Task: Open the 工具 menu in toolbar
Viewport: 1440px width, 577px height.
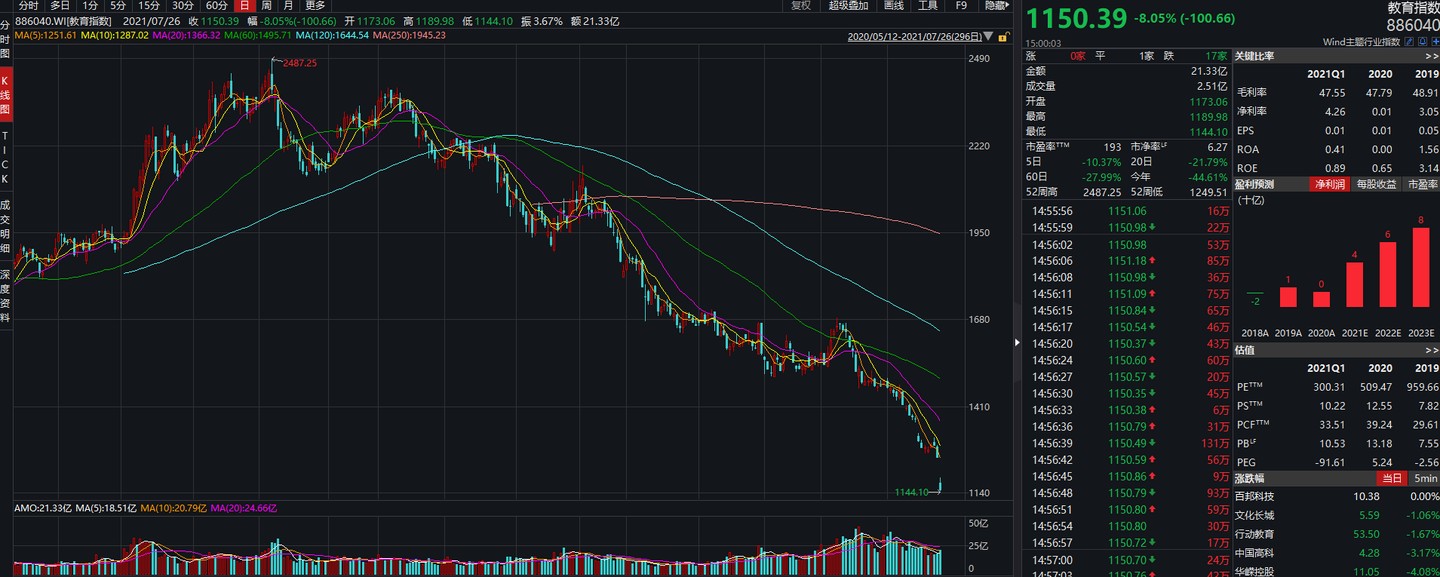Action: (927, 6)
